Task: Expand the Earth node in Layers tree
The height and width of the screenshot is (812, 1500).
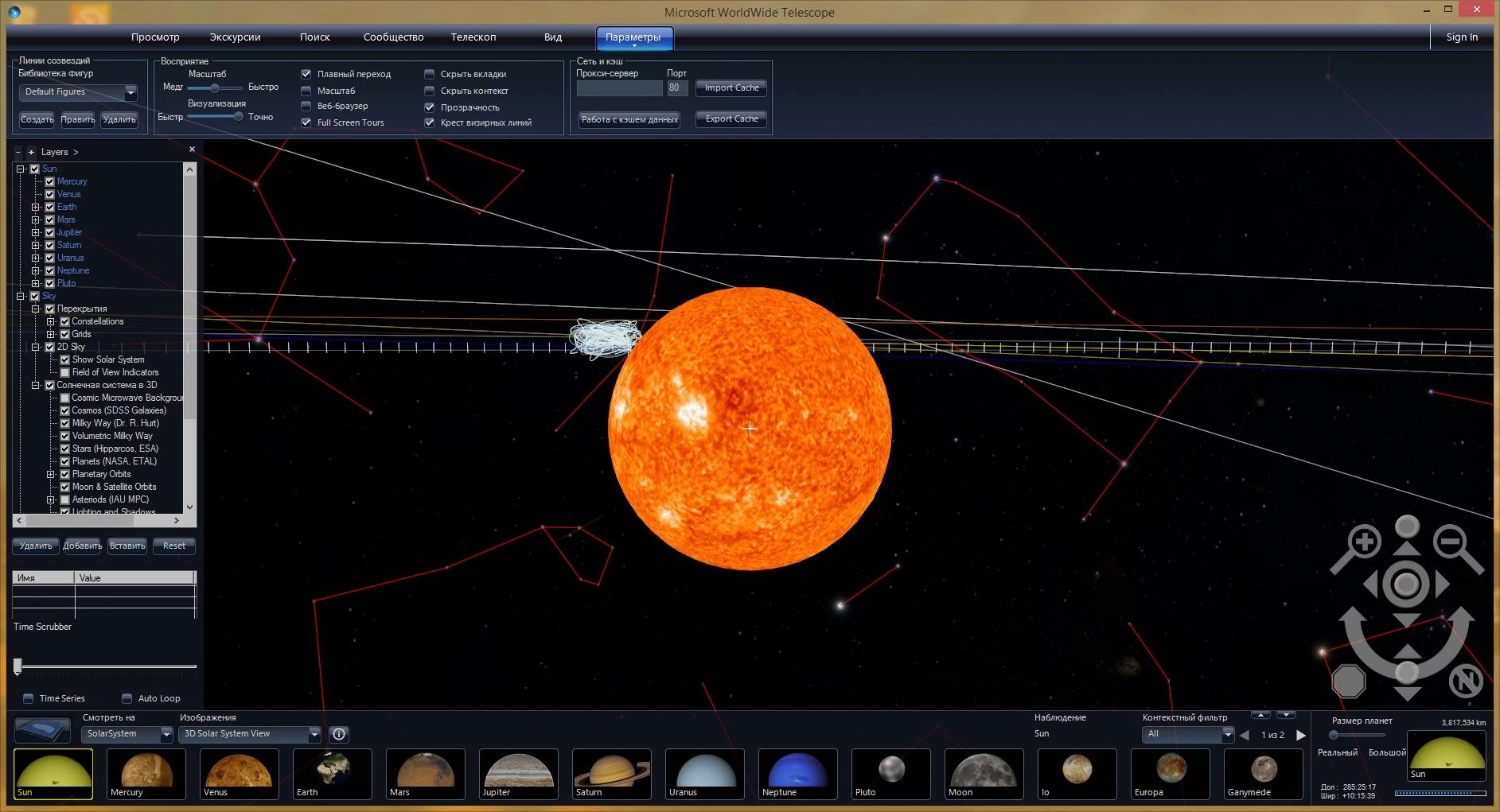Action: (36, 207)
